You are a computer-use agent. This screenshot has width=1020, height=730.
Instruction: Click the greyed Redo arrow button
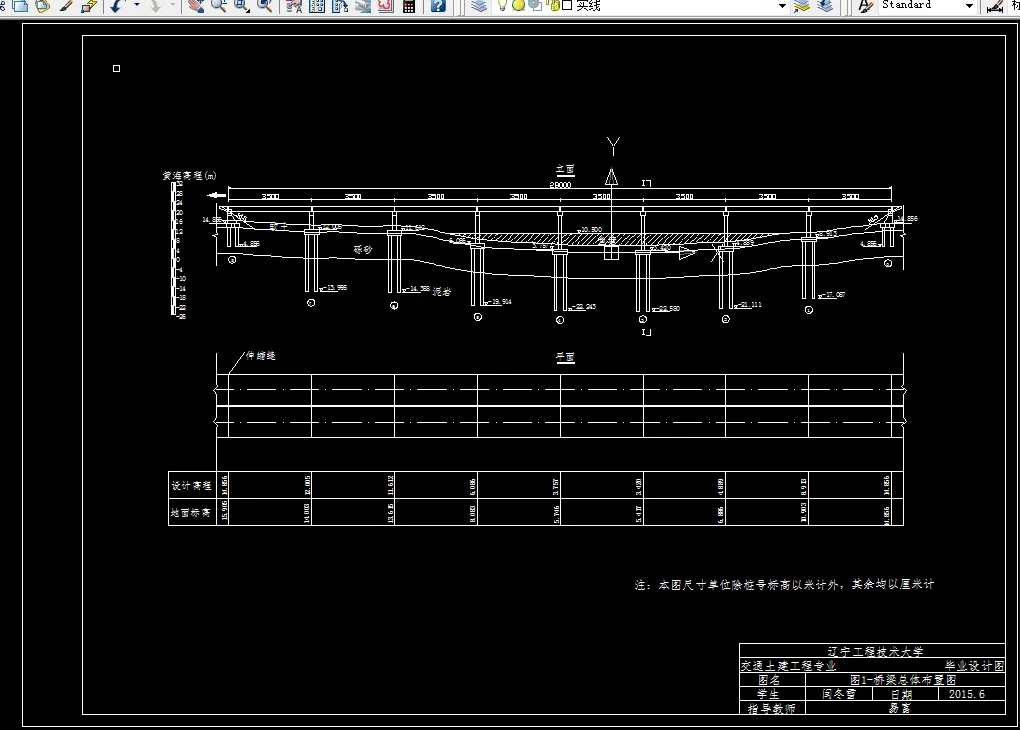(155, 6)
